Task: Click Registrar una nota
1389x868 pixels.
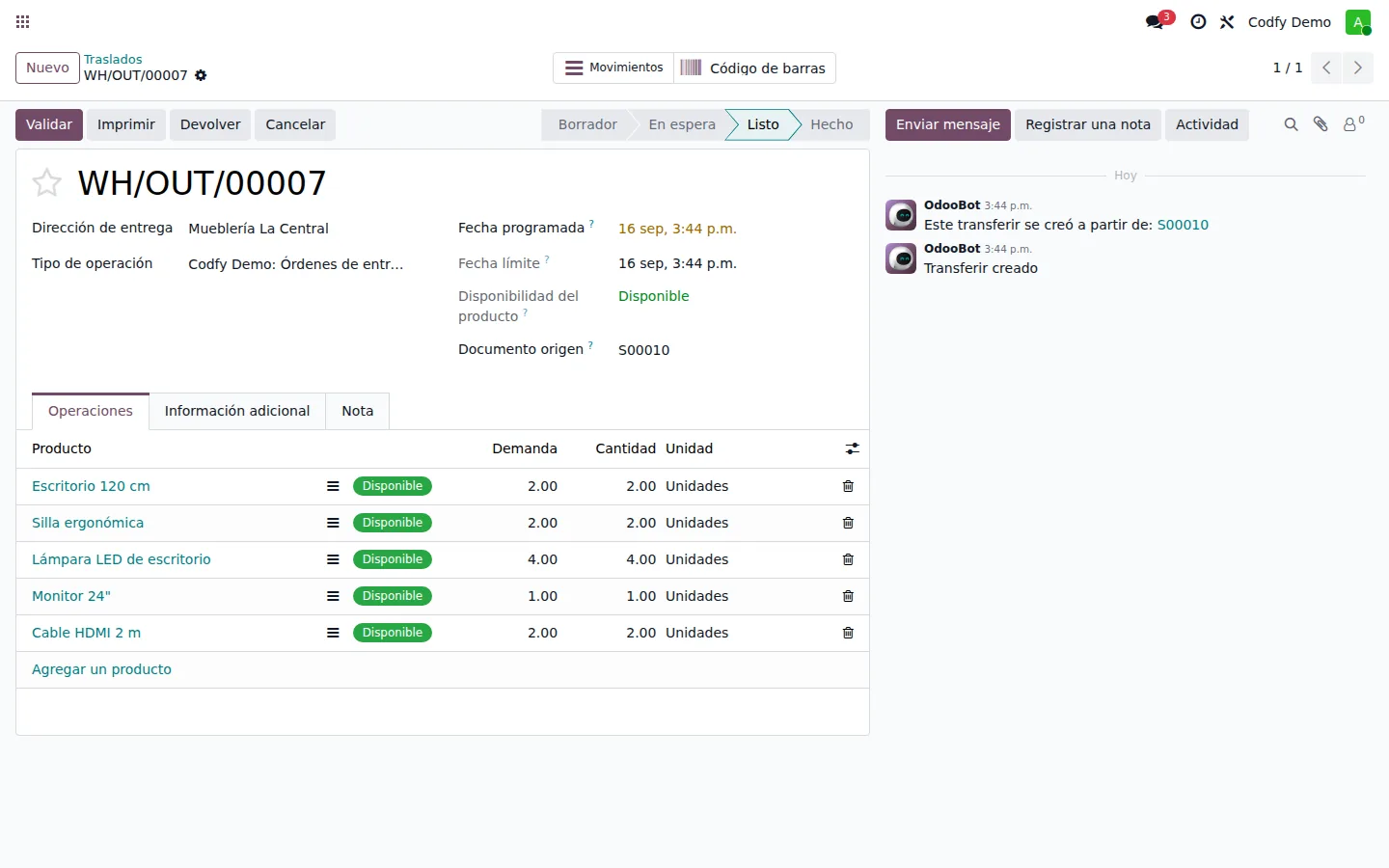Action: pyautogui.click(x=1088, y=124)
